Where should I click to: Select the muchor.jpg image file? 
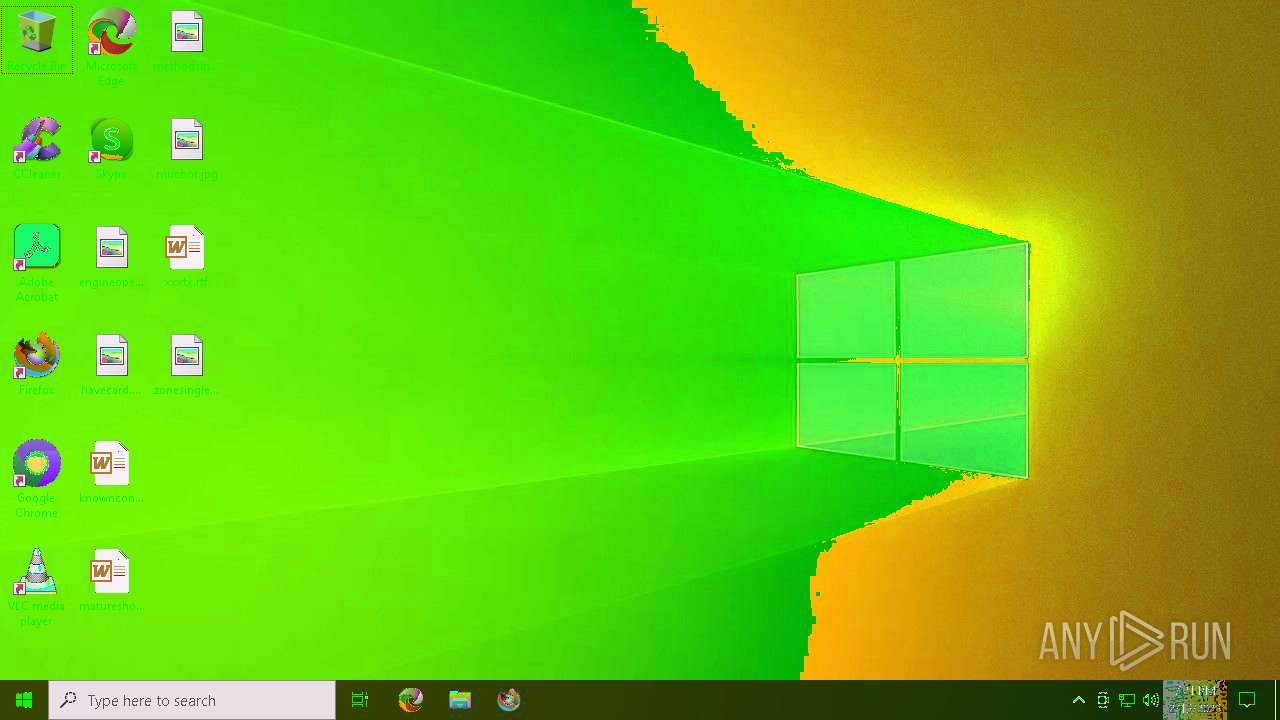[186, 148]
